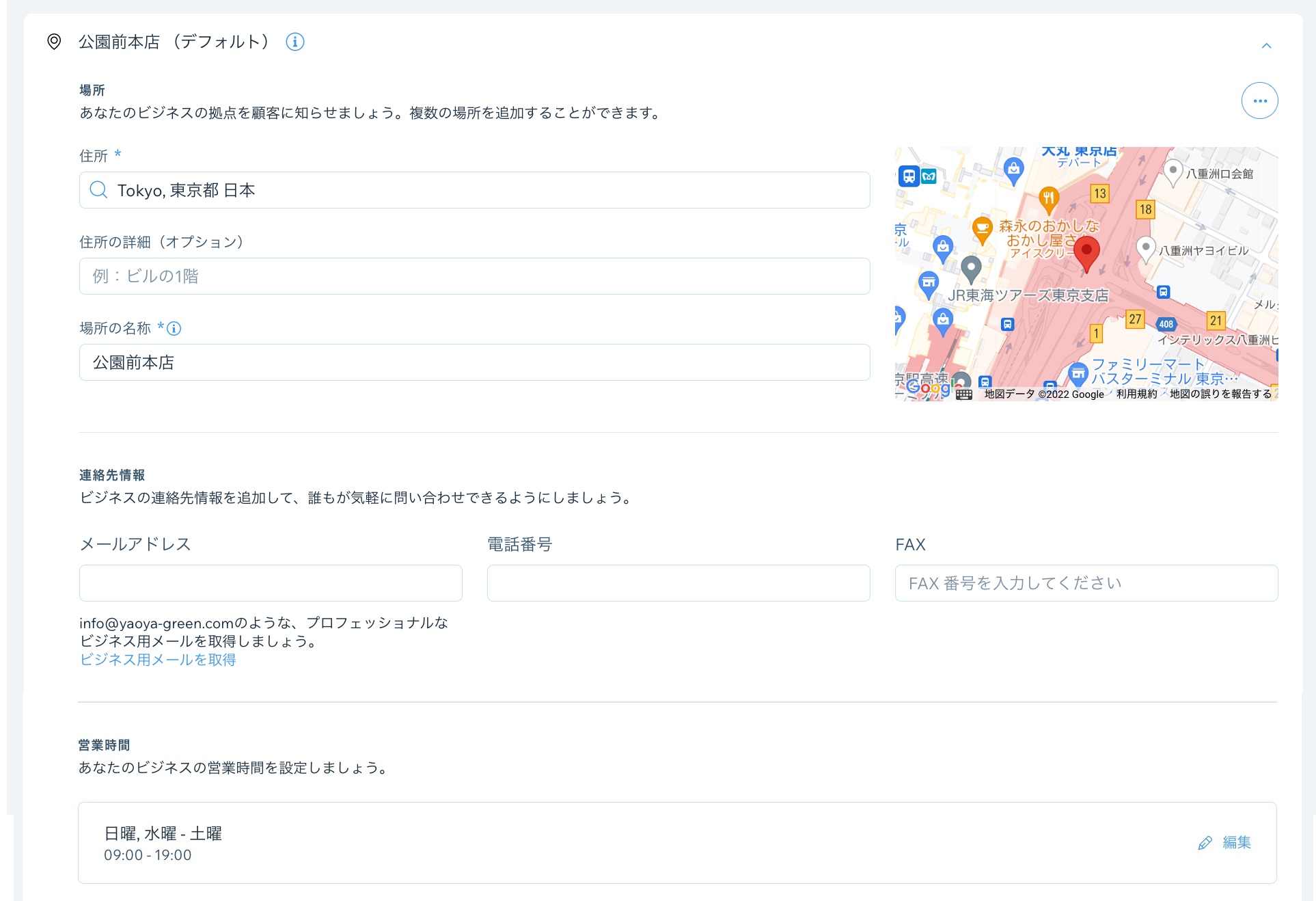1316x901 pixels.
Task: Click the 電話番号 input box
Action: click(x=678, y=583)
